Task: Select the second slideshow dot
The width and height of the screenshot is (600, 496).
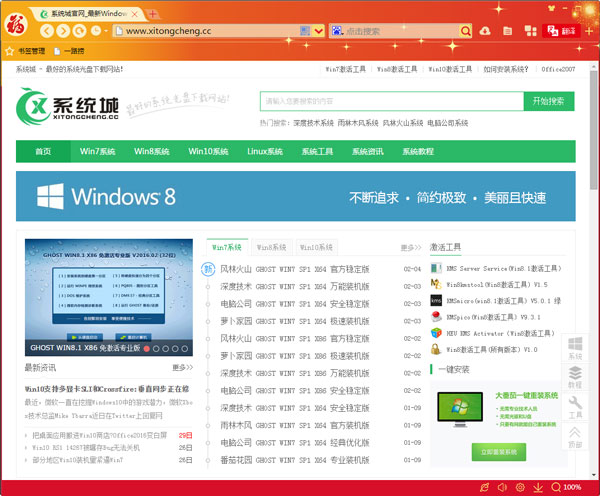Action: tap(156, 349)
